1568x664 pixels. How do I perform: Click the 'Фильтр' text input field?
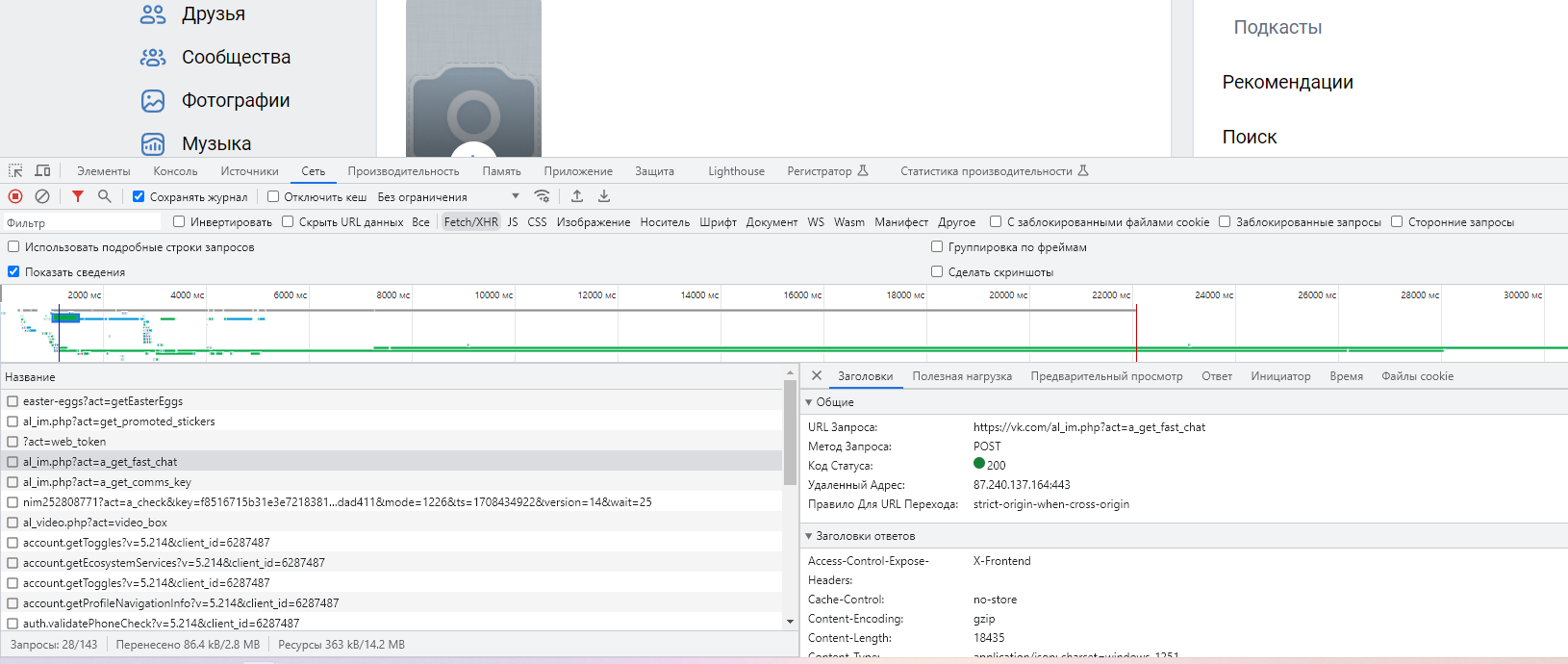[x=82, y=222]
